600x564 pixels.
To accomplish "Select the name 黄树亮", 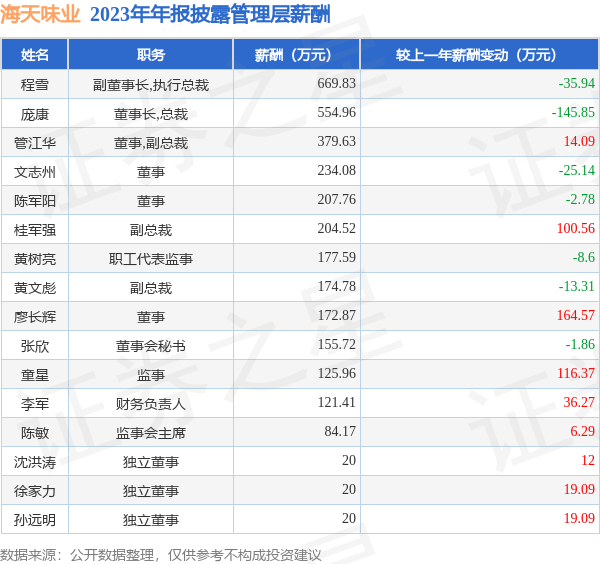I will point(35,259).
